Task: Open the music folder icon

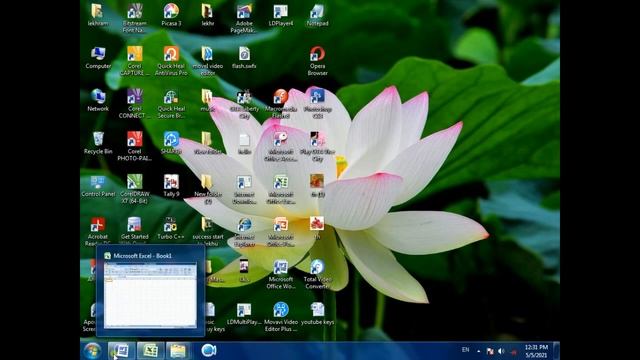Action: (x=207, y=100)
